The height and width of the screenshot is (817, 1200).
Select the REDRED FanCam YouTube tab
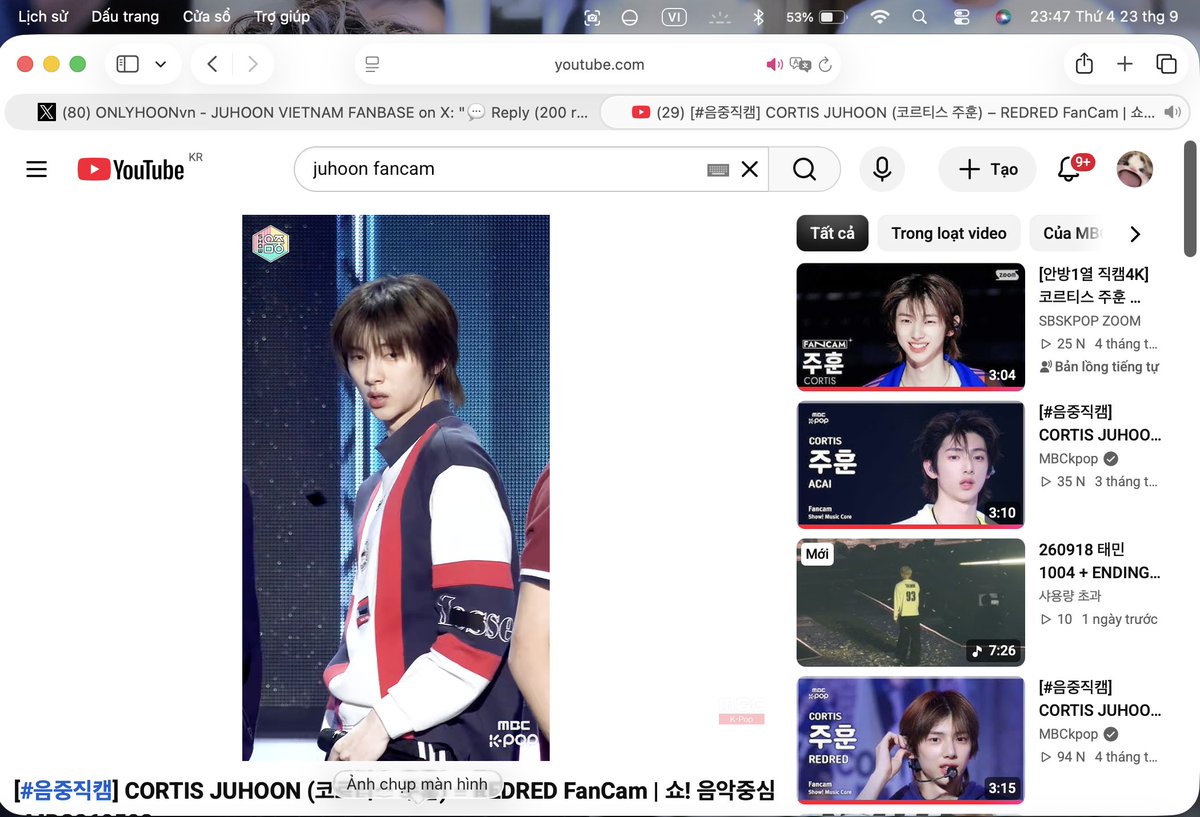coord(893,112)
